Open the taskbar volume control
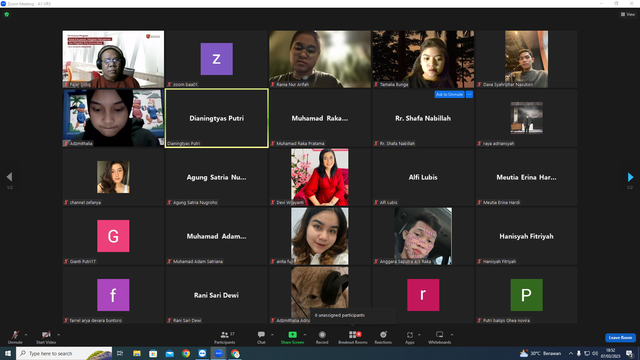640x360 pixels. (595, 353)
